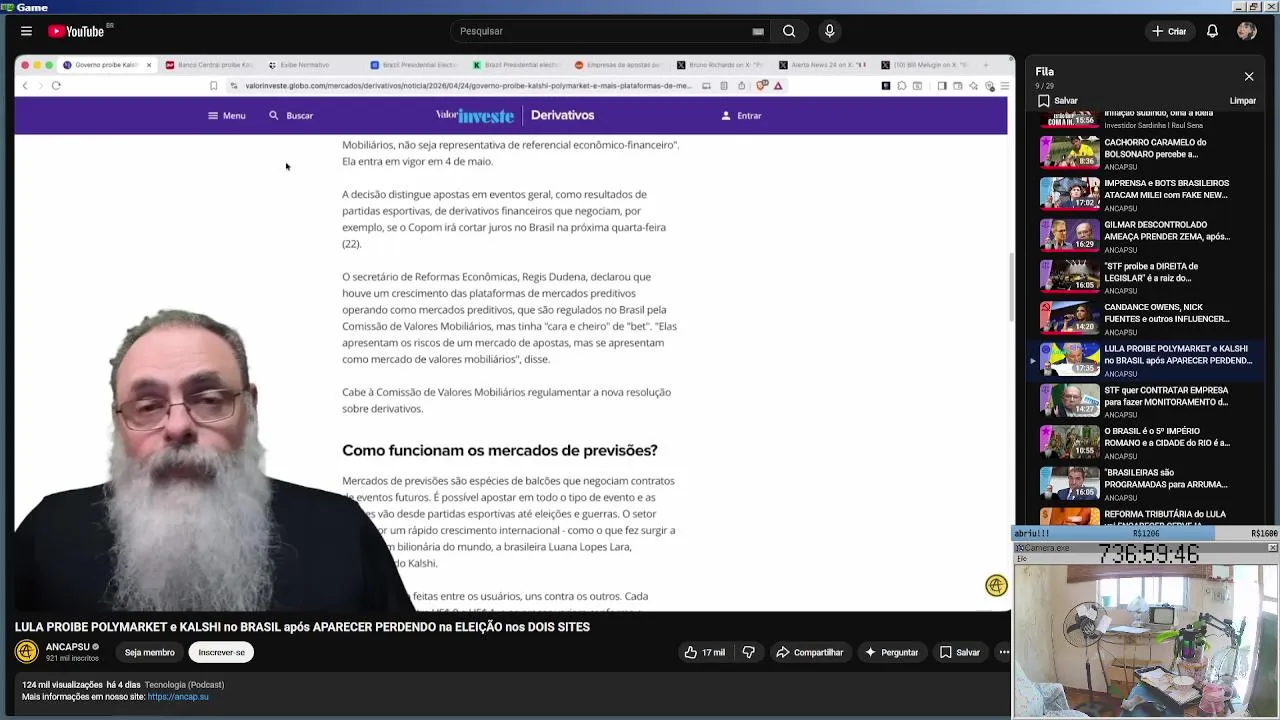Open the https://ancap.su link in description

point(178,697)
